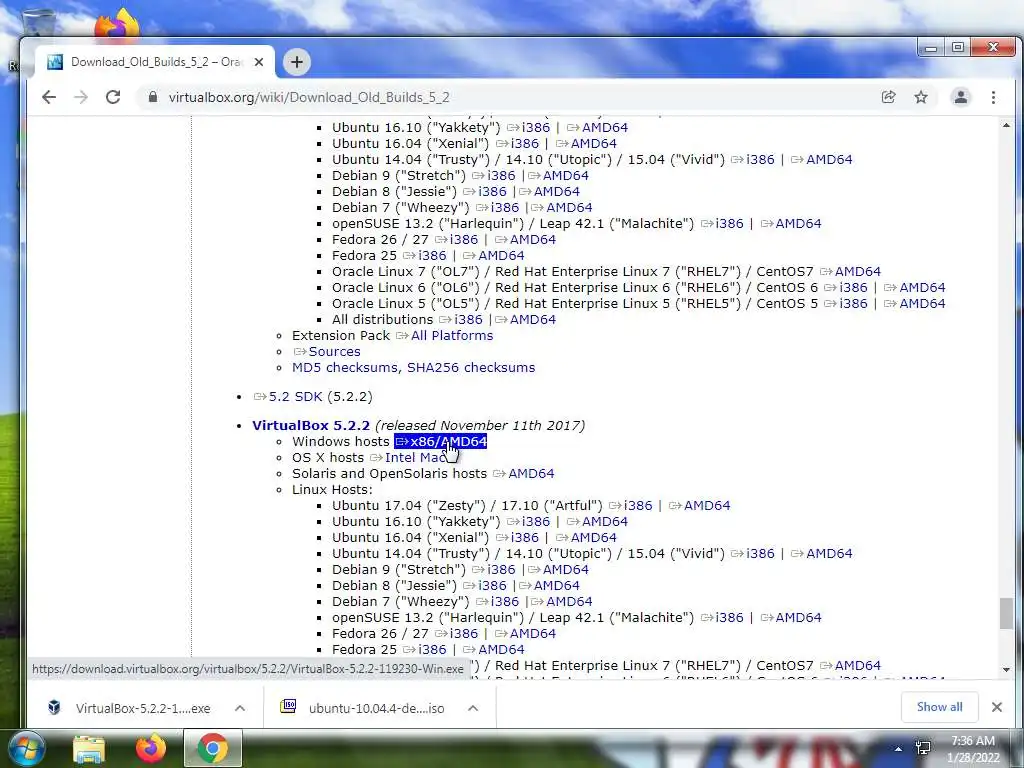This screenshot has width=1024, height=768.
Task: Open upper All distributions AMD64 link
Action: coord(526,319)
